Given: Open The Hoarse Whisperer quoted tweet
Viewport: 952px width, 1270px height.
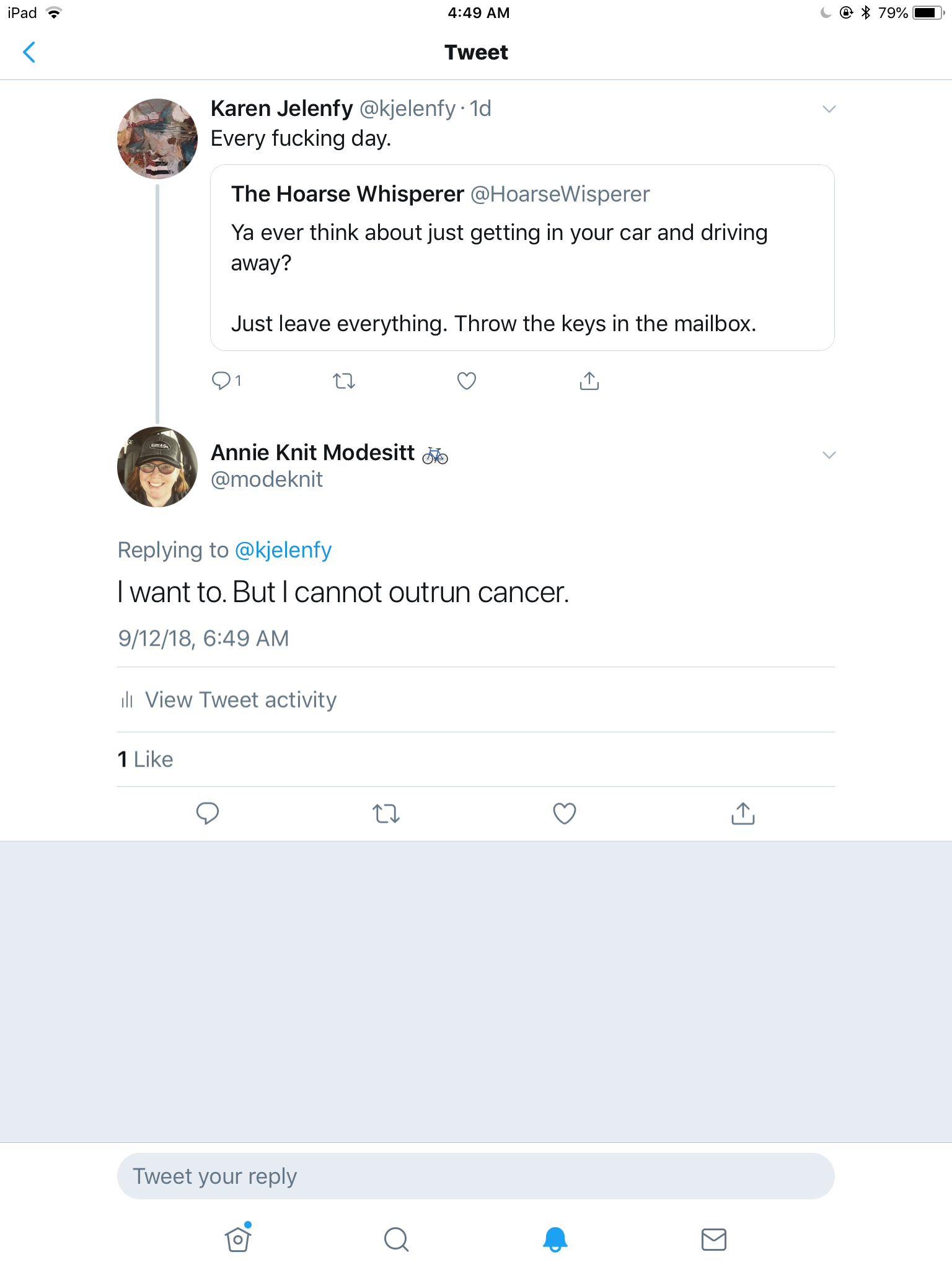Looking at the screenshot, I should [x=522, y=257].
